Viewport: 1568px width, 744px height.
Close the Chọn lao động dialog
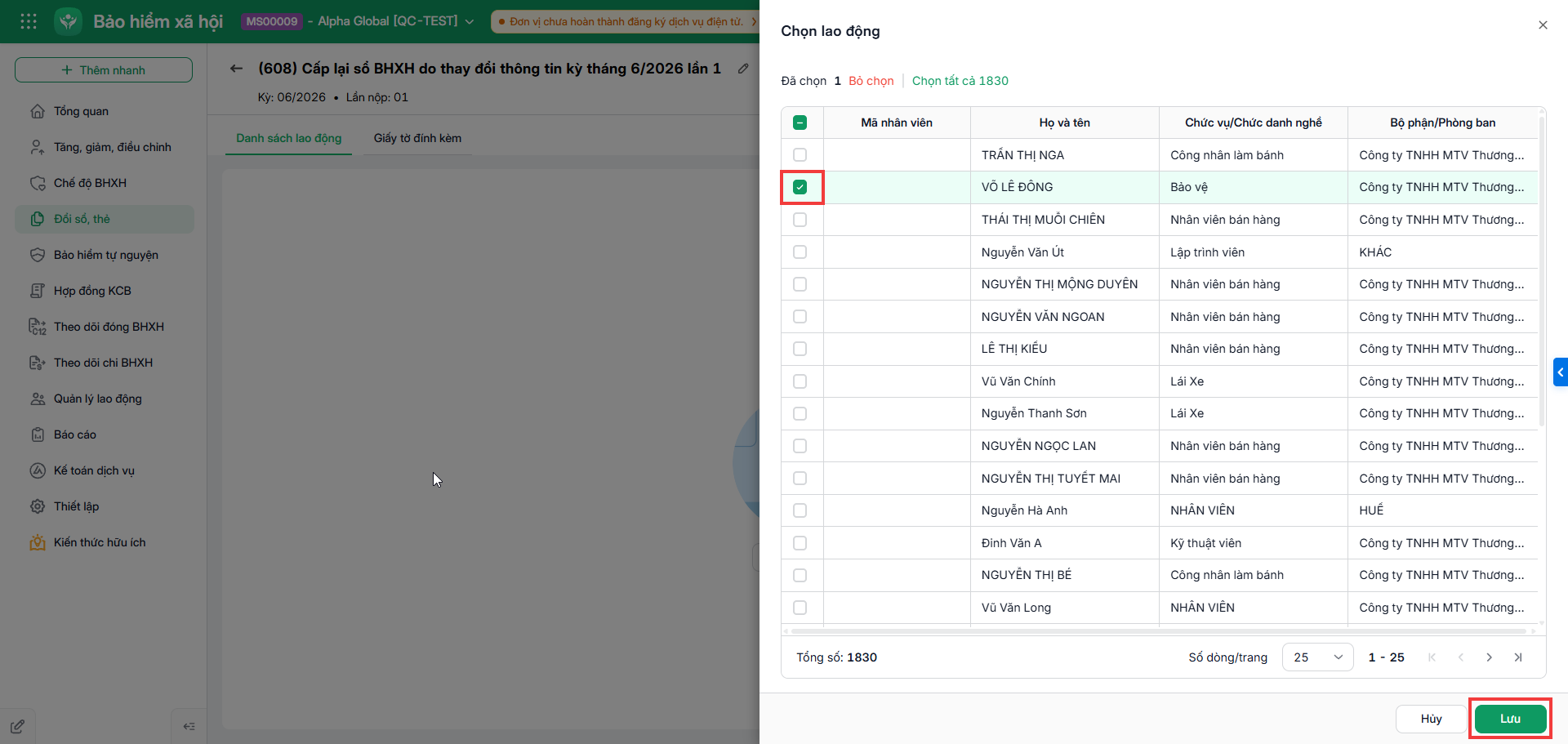coord(1543,25)
